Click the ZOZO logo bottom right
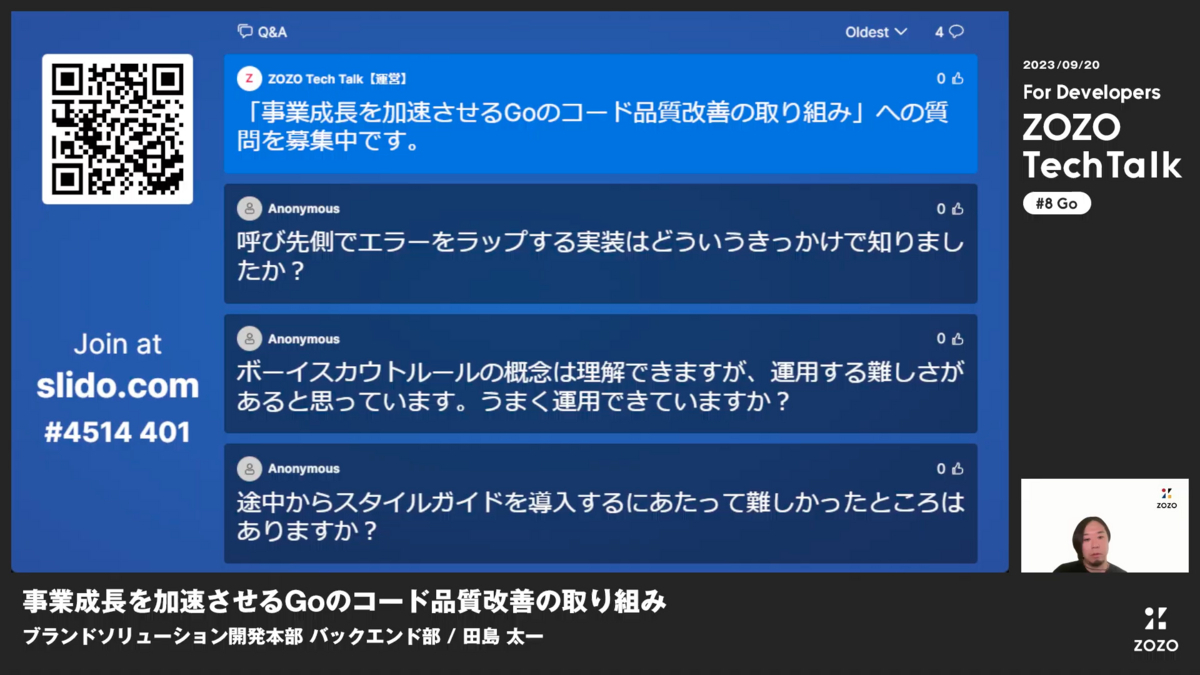This screenshot has height=675, width=1200. coord(1155,629)
